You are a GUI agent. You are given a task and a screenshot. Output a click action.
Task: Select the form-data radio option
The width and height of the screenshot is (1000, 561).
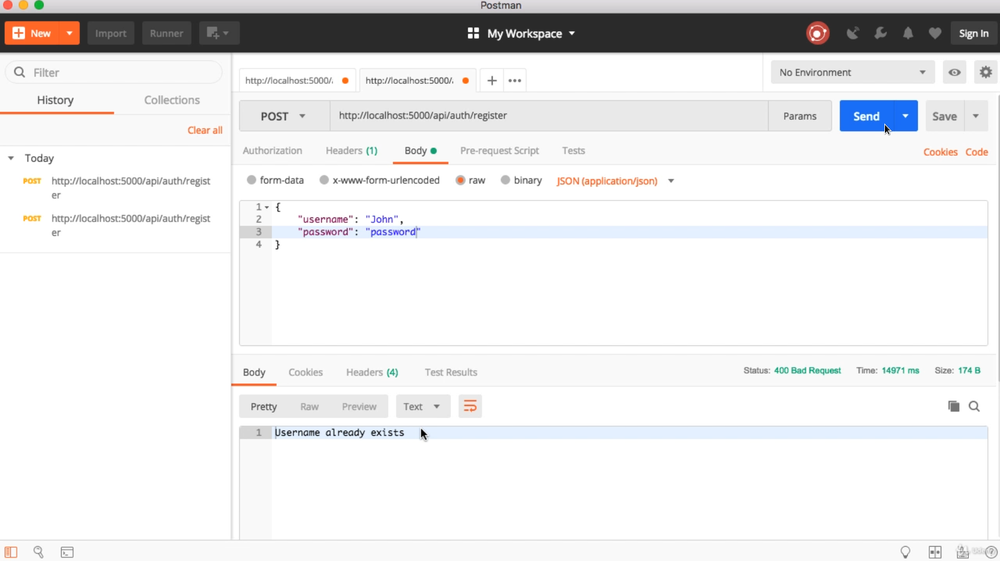coord(252,181)
